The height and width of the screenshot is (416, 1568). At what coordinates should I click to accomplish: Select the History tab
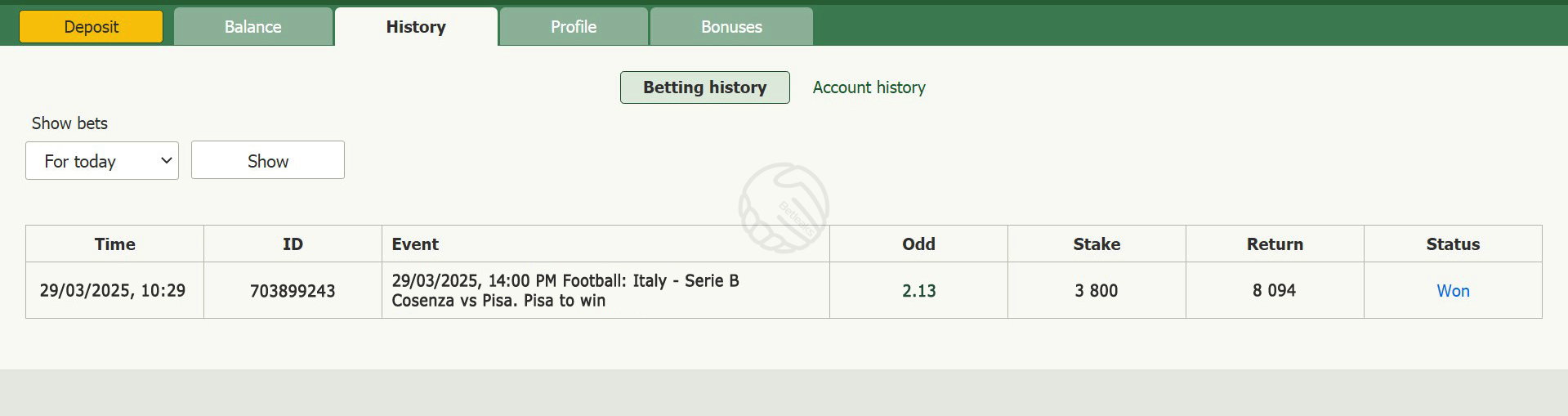point(416,27)
